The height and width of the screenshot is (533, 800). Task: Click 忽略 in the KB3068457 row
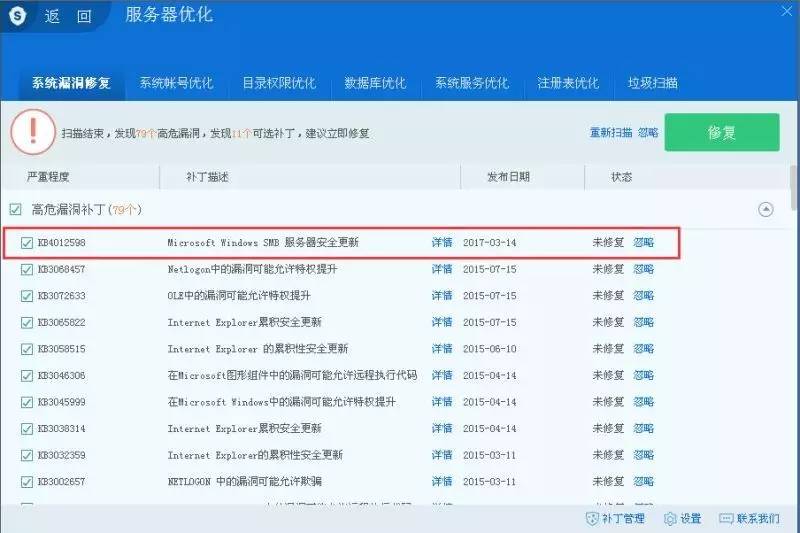(x=643, y=269)
